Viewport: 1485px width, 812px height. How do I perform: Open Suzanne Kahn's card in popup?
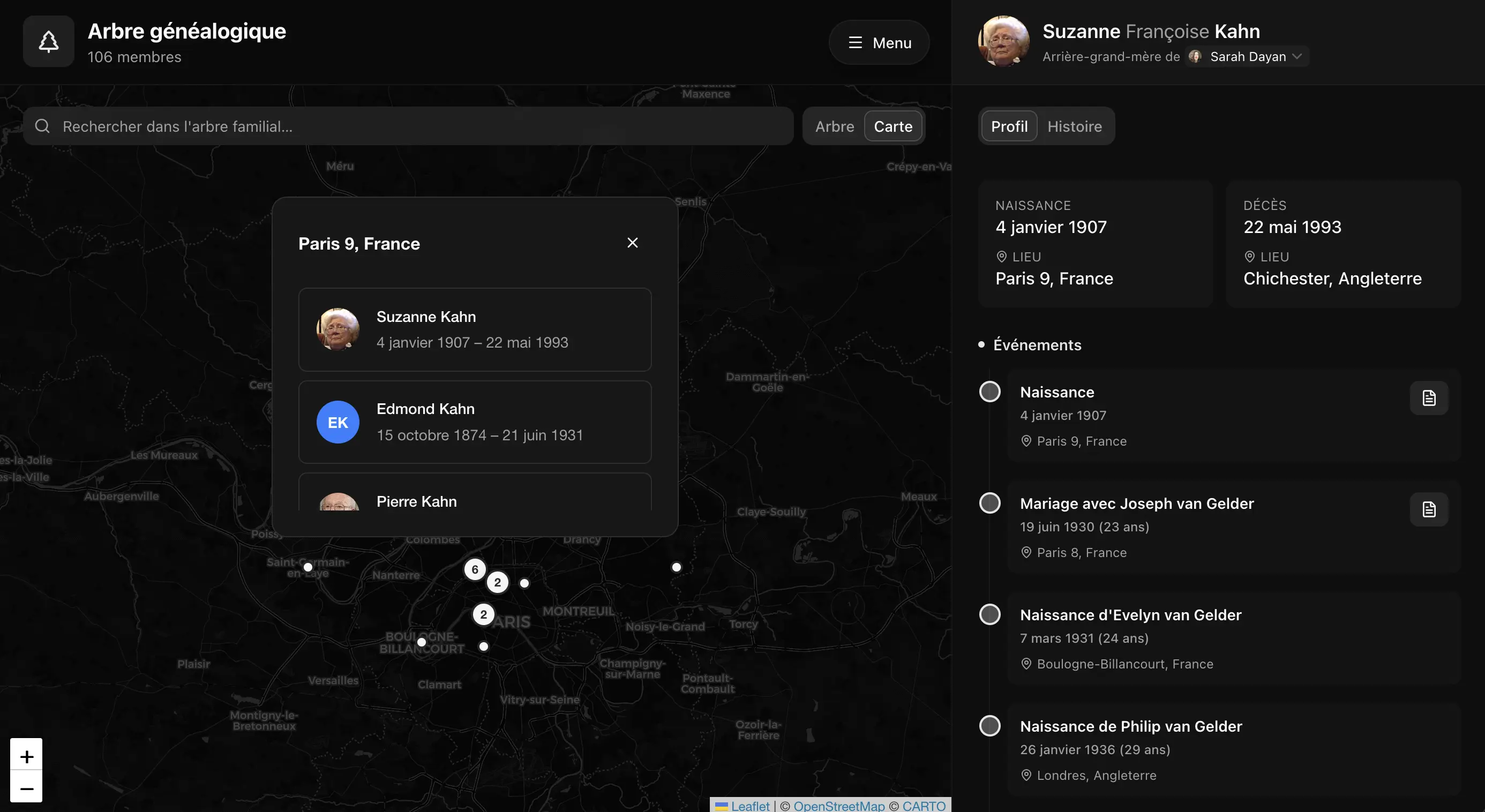click(475, 329)
